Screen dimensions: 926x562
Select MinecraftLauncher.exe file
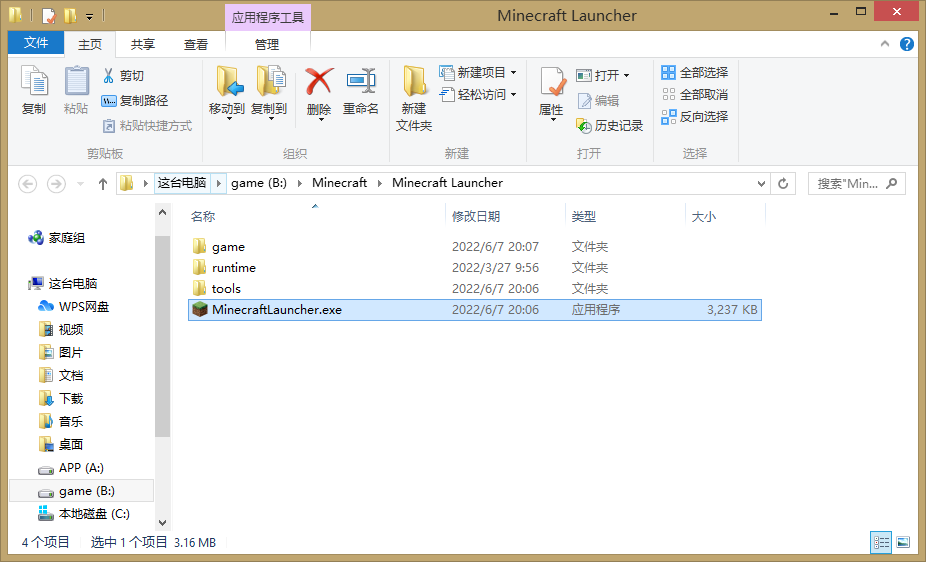point(475,309)
